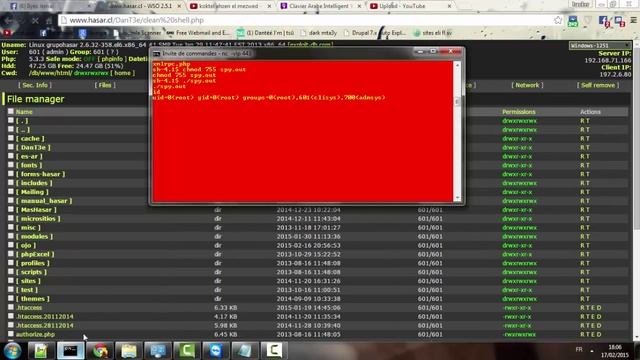Open the Files menu
The height and width of the screenshot is (360, 640).
(105, 85)
